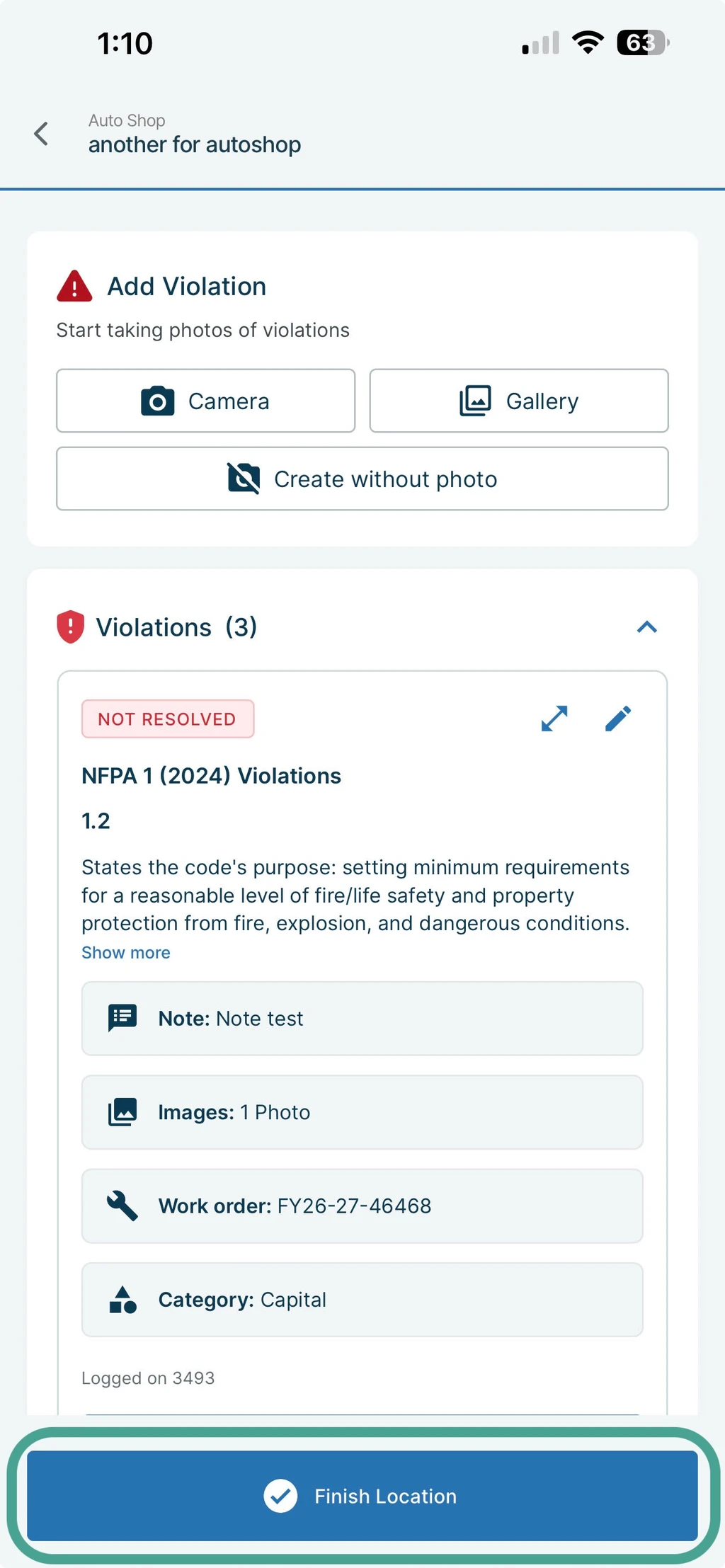Screen dimensions: 725x1568
Task: Tap the back arrow in the header
Action: (41, 133)
